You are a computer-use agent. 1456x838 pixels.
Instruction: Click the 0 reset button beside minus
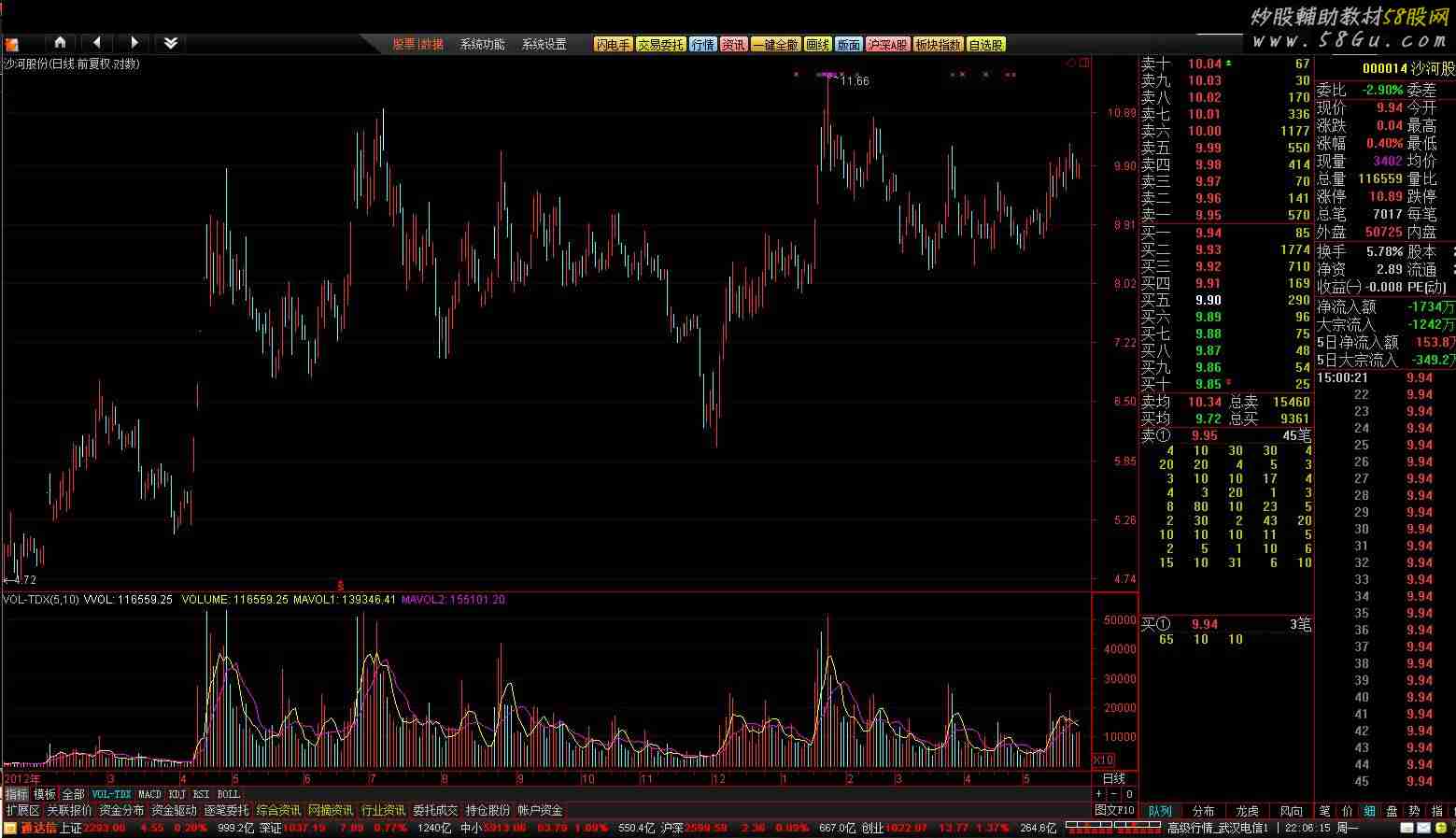click(1128, 794)
